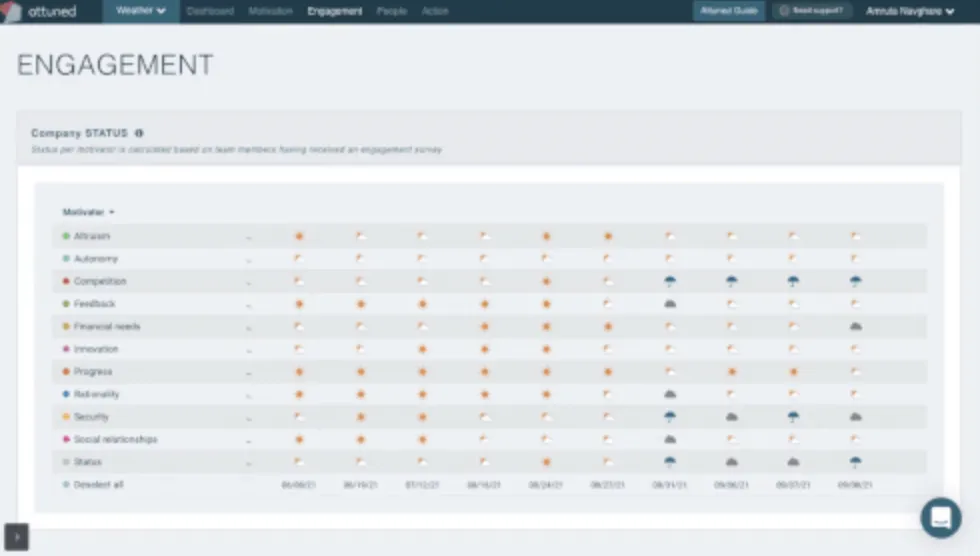The image size is (980, 556).
Task: Switch to the People tab
Action: click(392, 11)
